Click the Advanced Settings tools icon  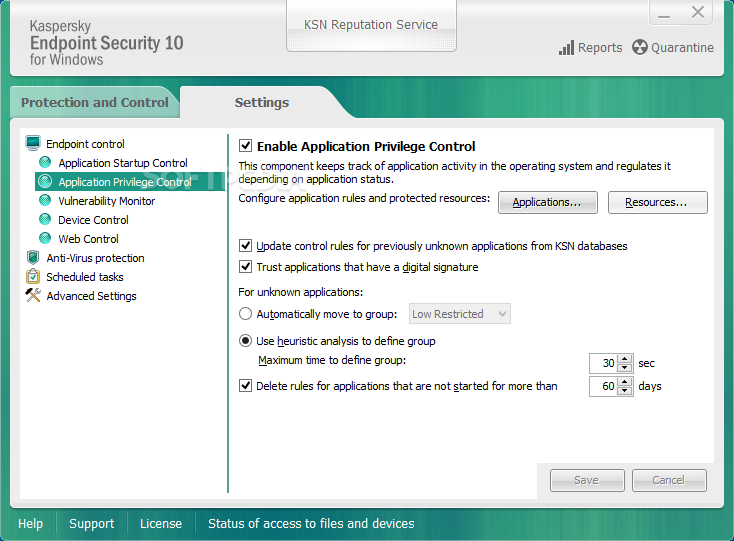(x=33, y=295)
